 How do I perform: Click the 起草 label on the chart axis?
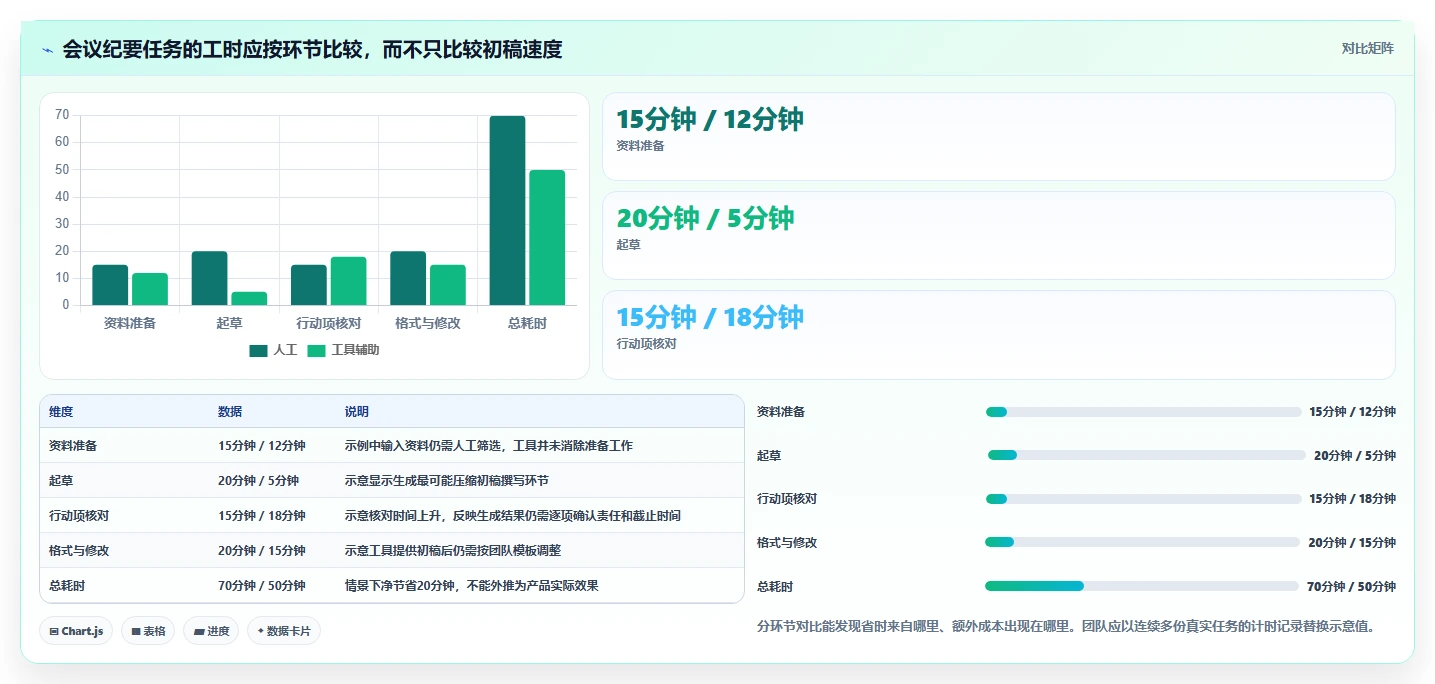tap(229, 324)
